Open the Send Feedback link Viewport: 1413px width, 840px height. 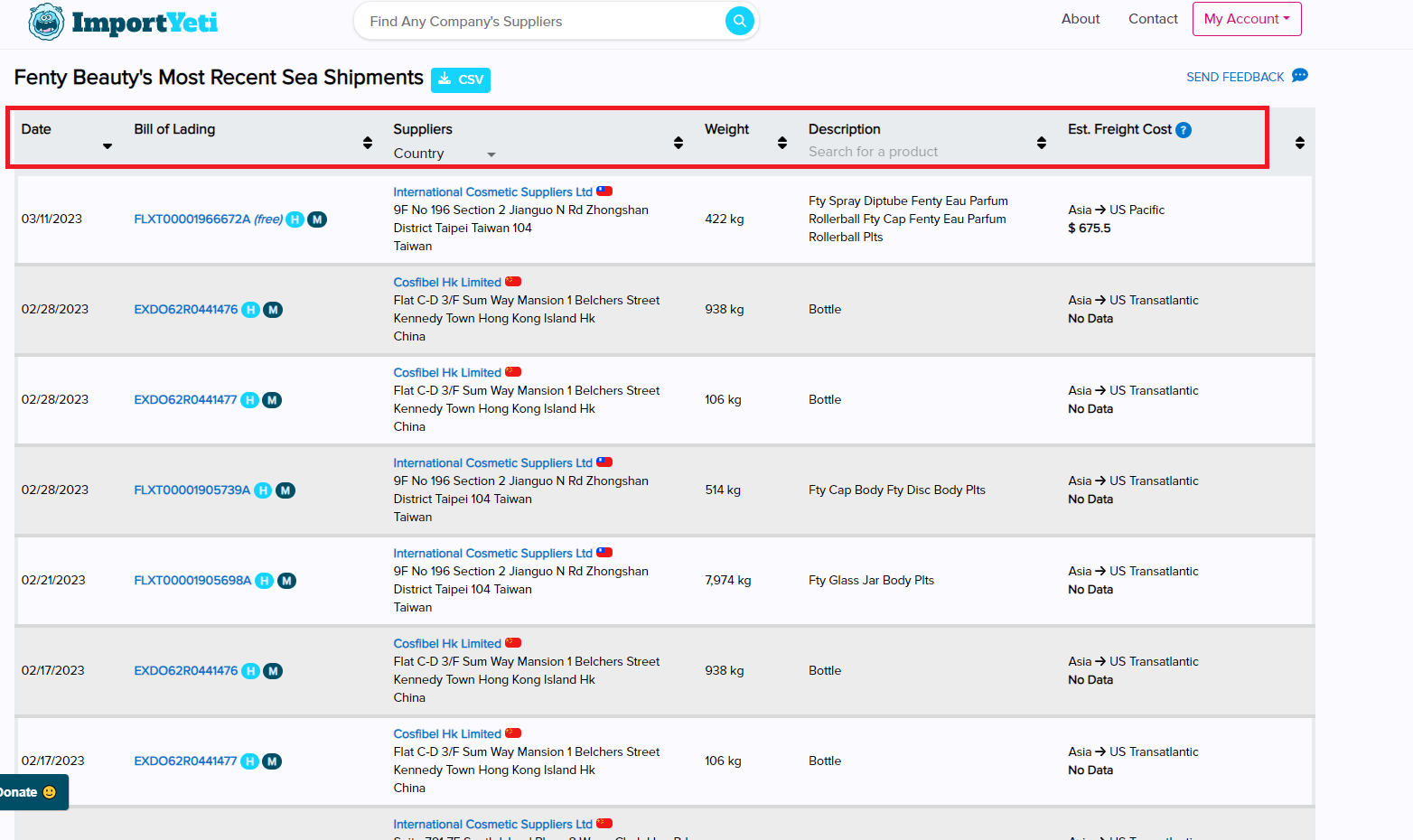pyautogui.click(x=1235, y=77)
